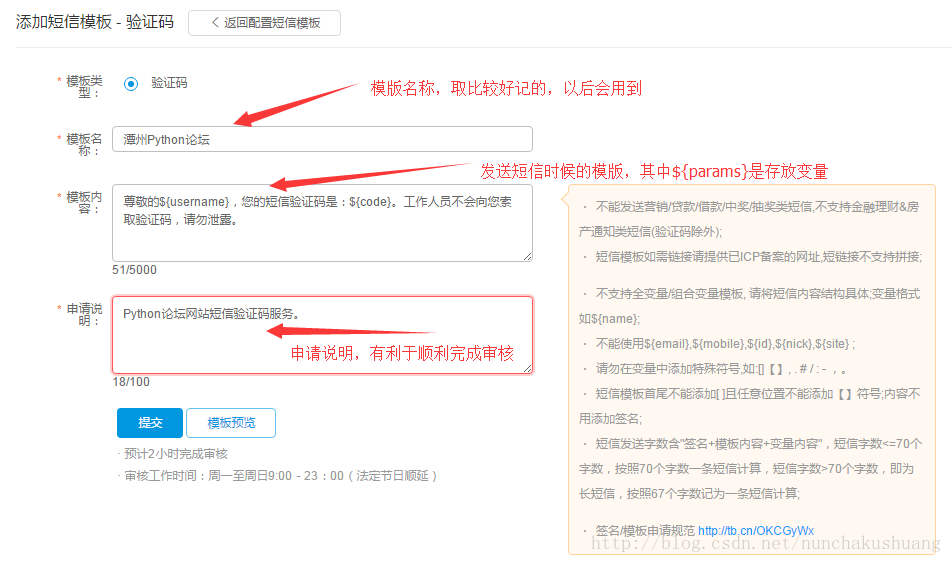Viewport: 952px width, 563px height.
Task: Click rule text 短信模板首尾不能添加[ ]
Action: click(749, 406)
